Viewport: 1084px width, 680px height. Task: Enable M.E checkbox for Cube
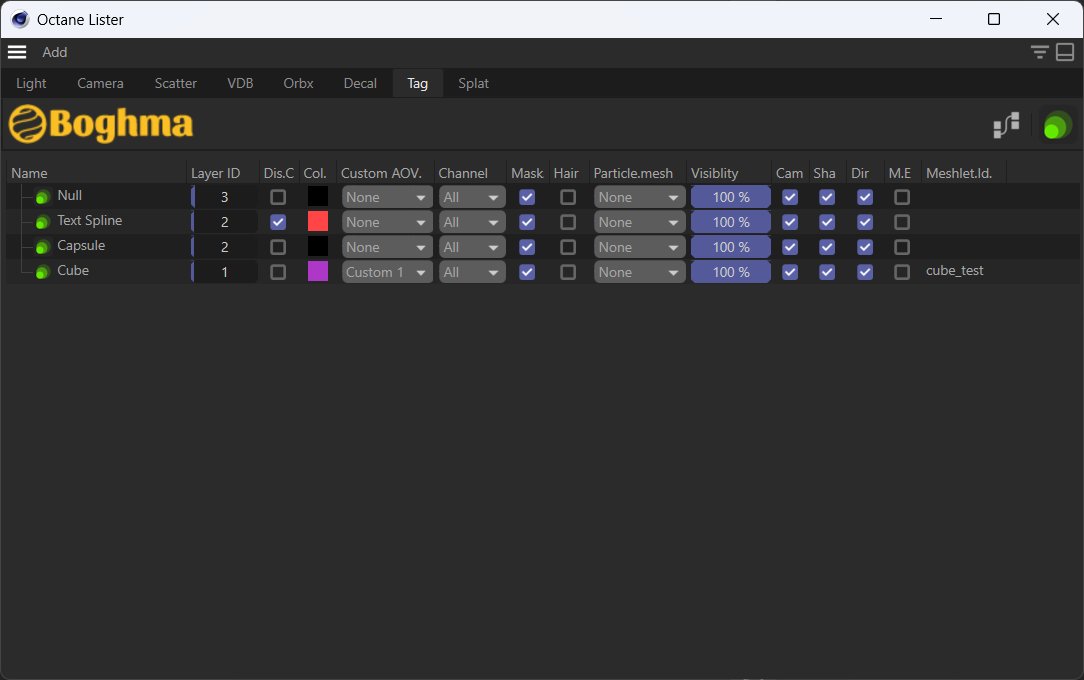point(901,272)
